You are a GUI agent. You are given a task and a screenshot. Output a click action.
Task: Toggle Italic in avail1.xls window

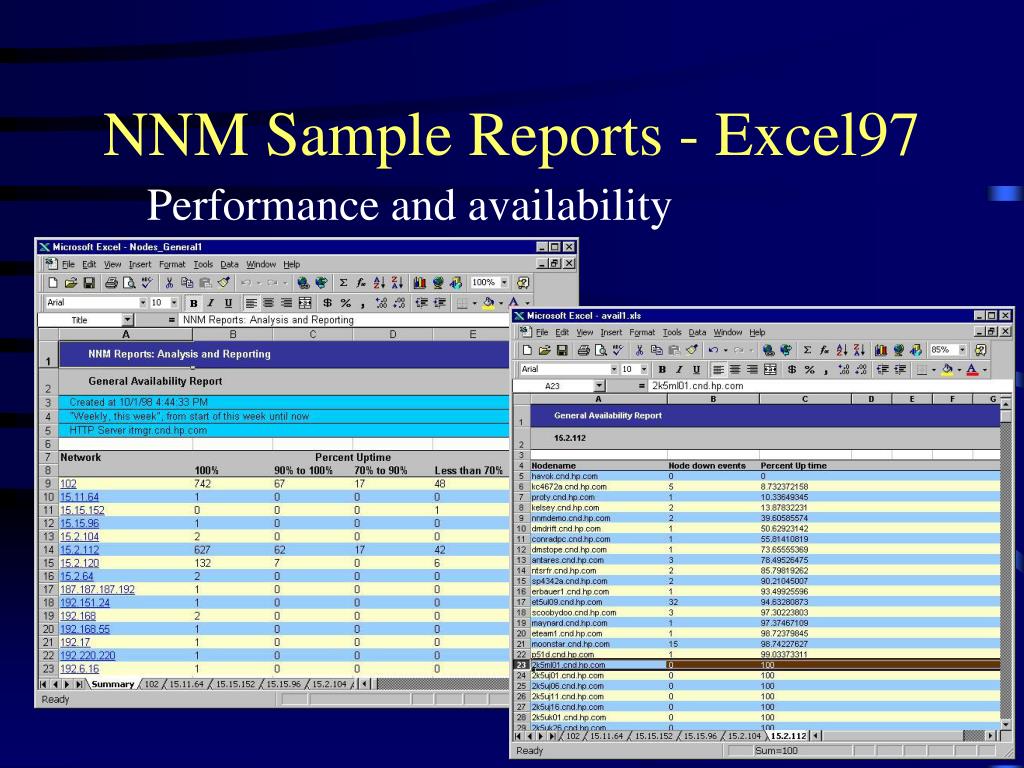tap(679, 370)
